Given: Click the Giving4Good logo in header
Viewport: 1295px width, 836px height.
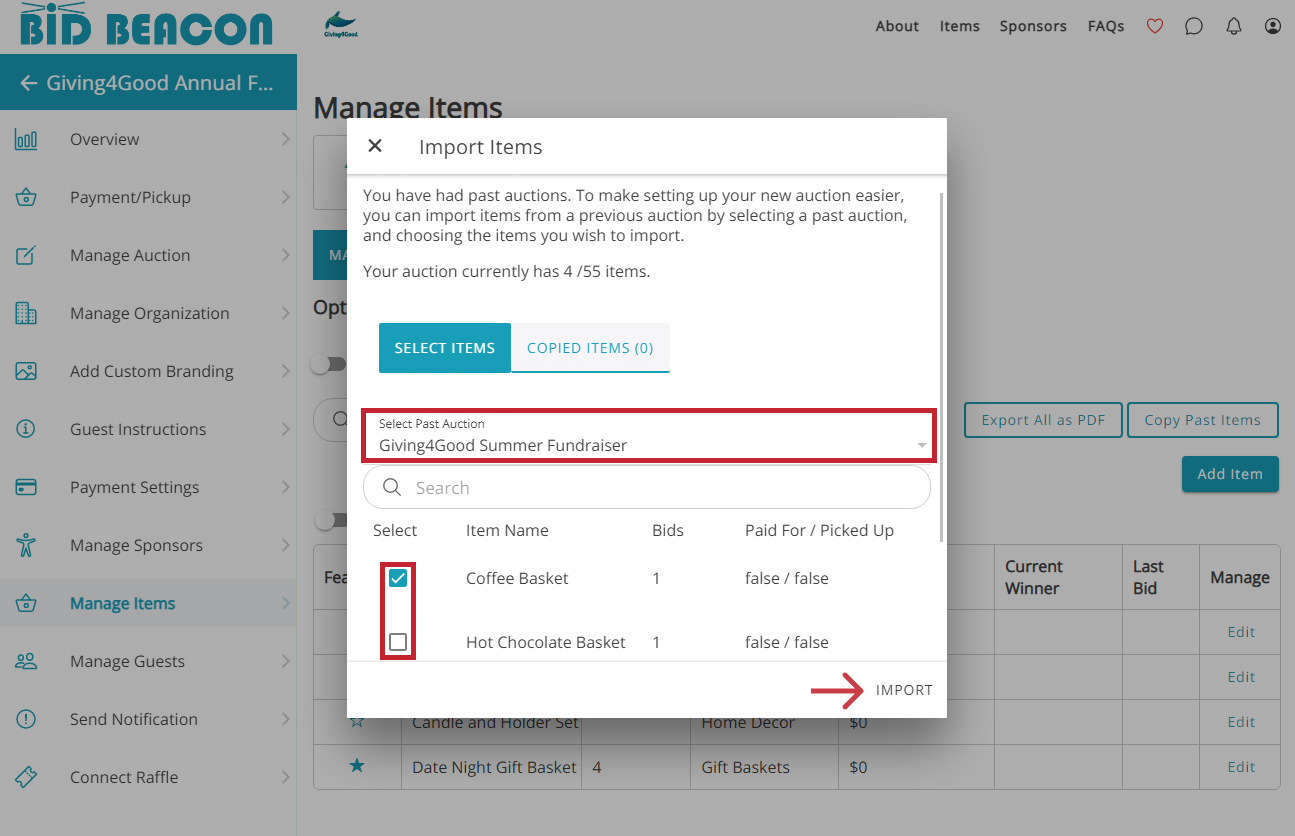Looking at the screenshot, I should [341, 25].
